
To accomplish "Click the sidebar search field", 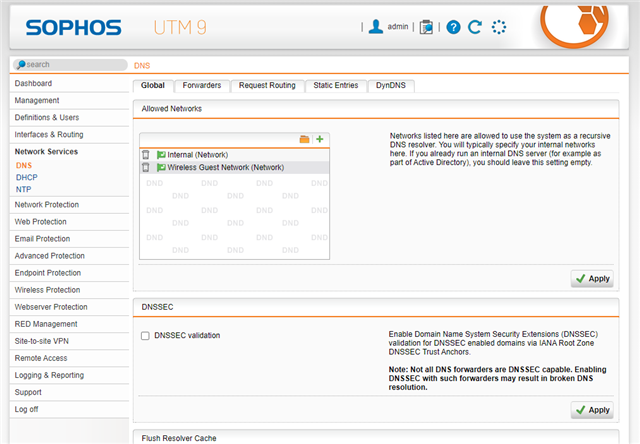I will (70, 64).
